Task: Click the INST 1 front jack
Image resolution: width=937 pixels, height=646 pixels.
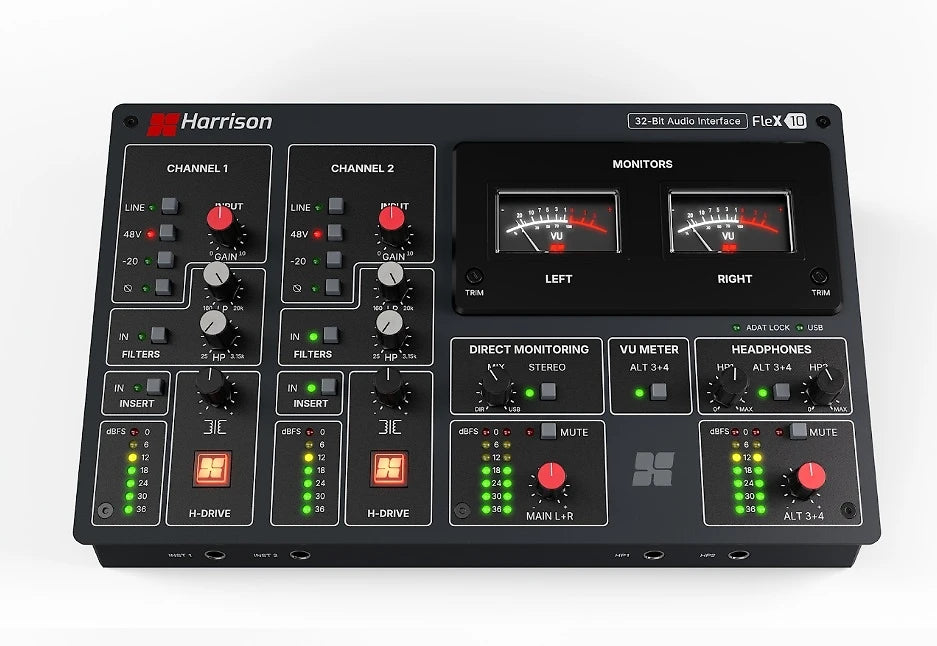Action: tap(215, 555)
